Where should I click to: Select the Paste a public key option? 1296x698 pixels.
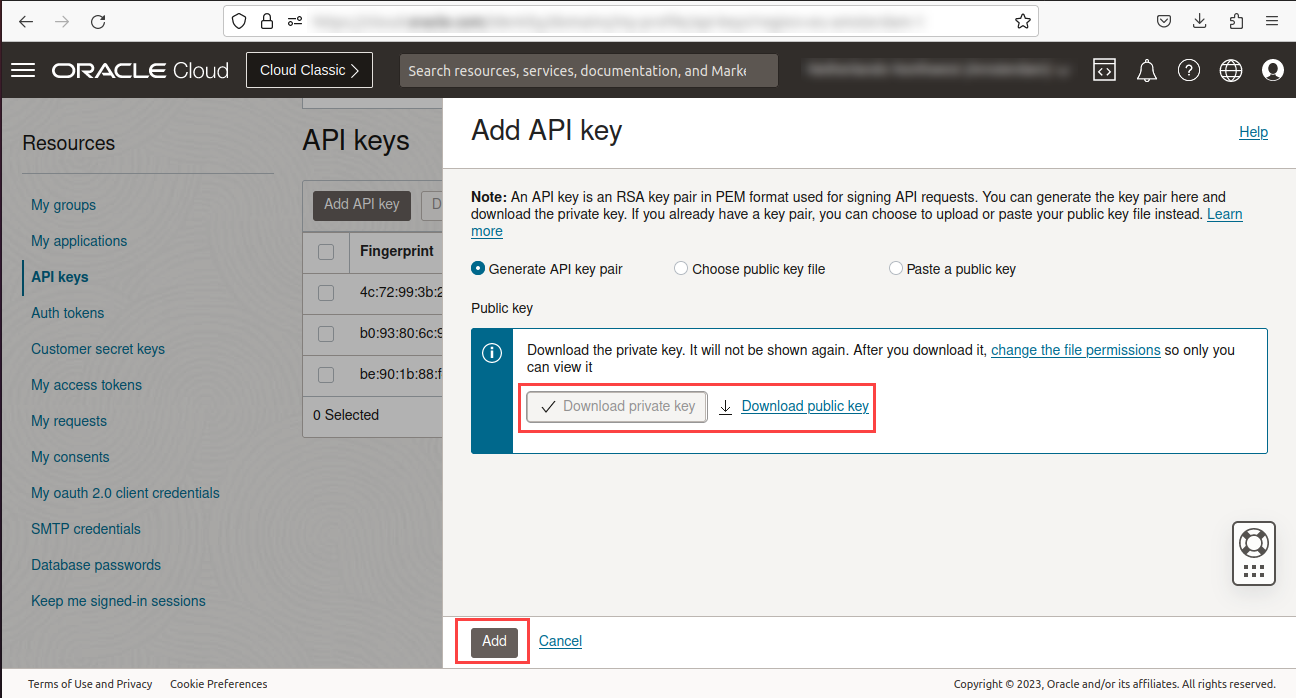point(895,268)
